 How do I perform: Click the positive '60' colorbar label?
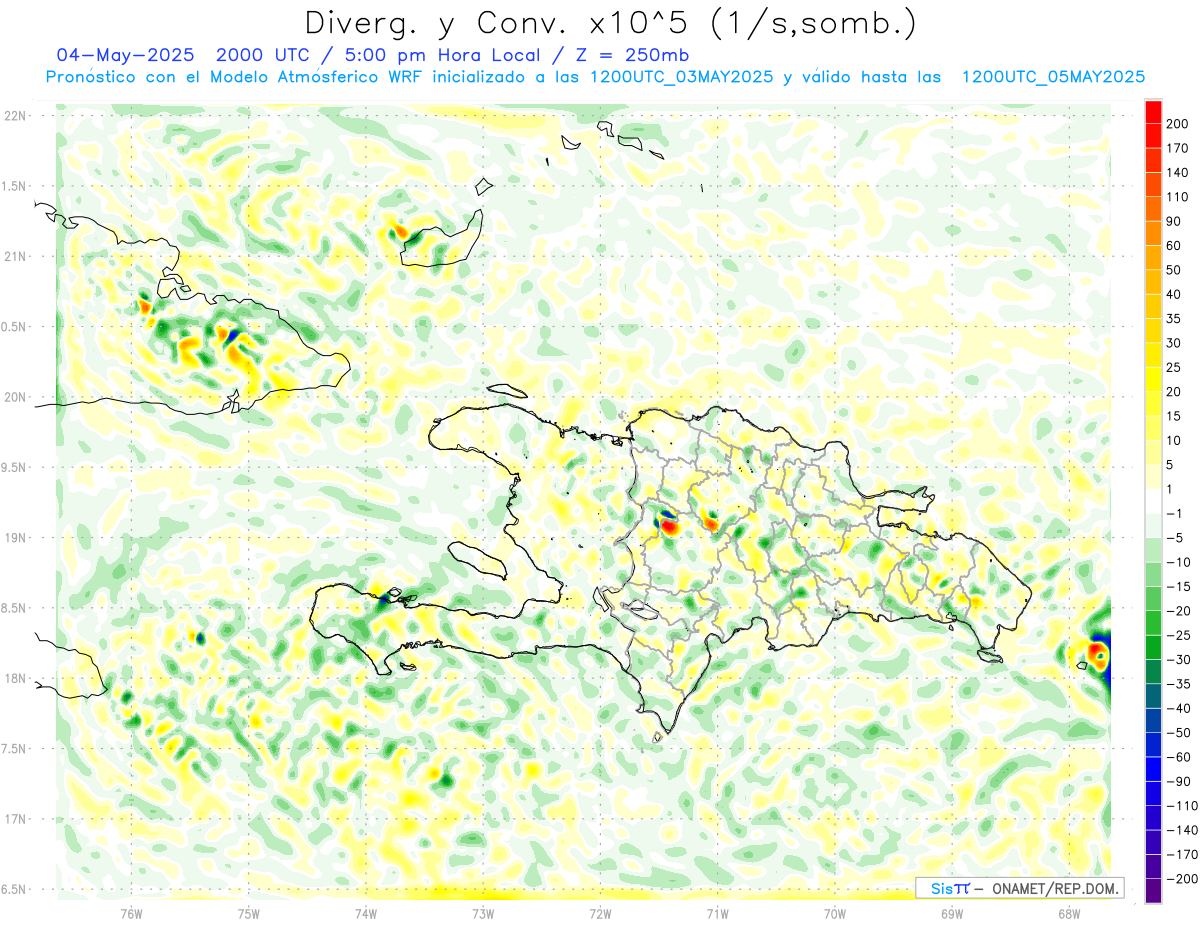1176,245
